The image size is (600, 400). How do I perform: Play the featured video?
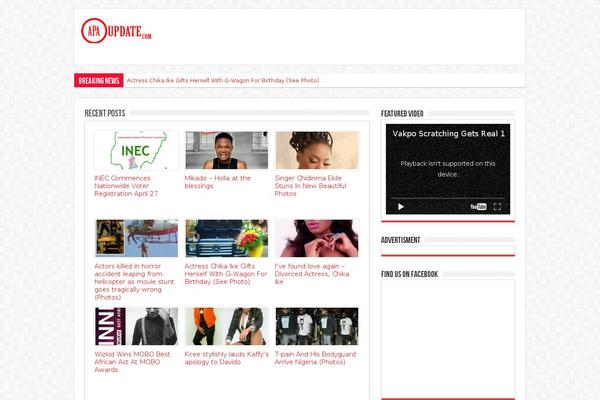click(x=401, y=207)
